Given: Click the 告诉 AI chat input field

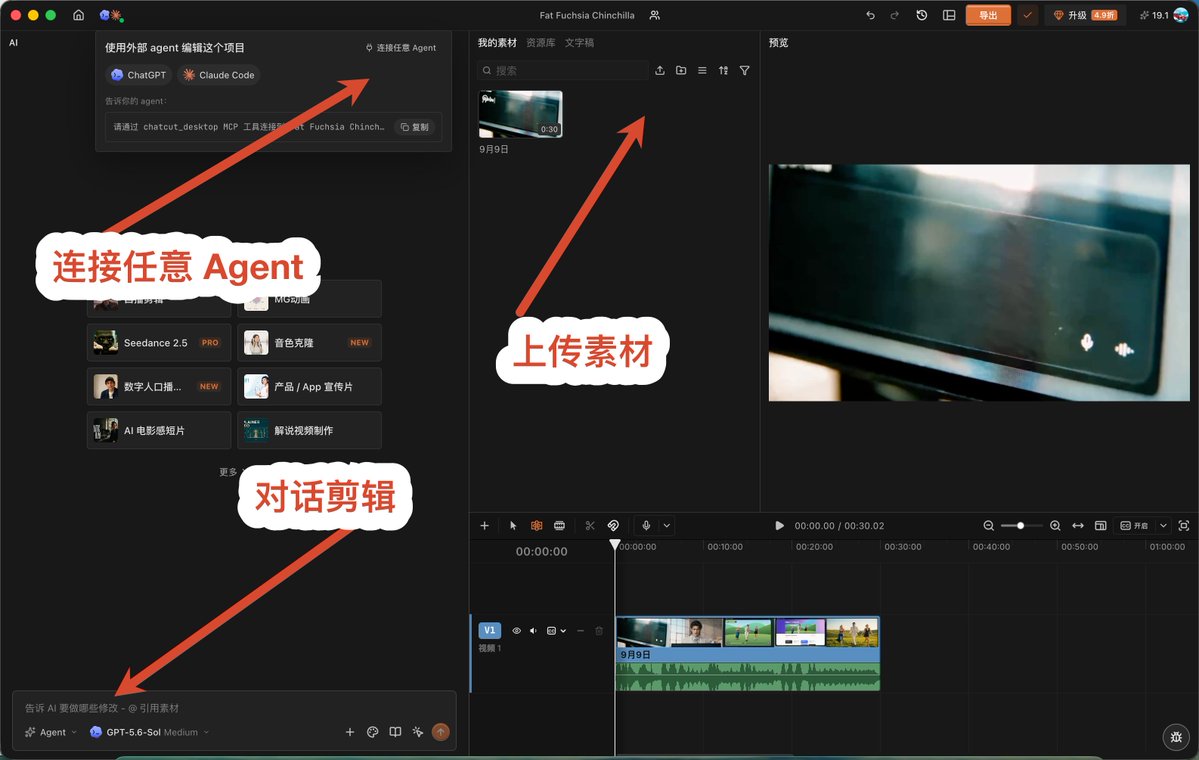Looking at the screenshot, I should pos(234,708).
